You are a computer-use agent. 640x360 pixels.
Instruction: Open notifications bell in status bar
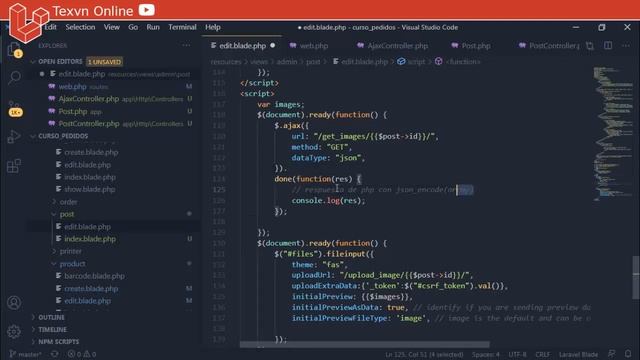point(628,354)
